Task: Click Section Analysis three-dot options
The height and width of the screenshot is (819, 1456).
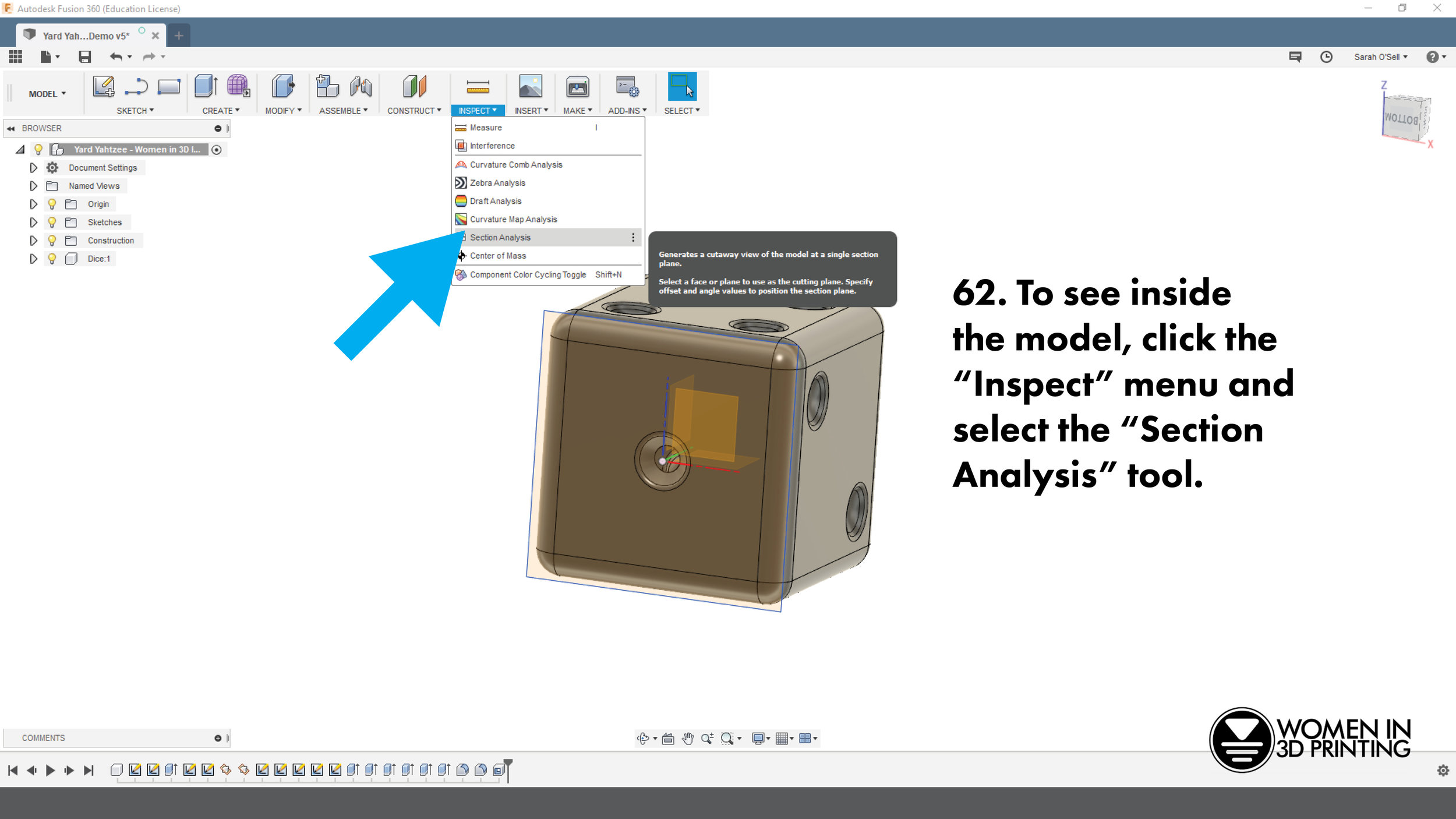Action: click(633, 237)
